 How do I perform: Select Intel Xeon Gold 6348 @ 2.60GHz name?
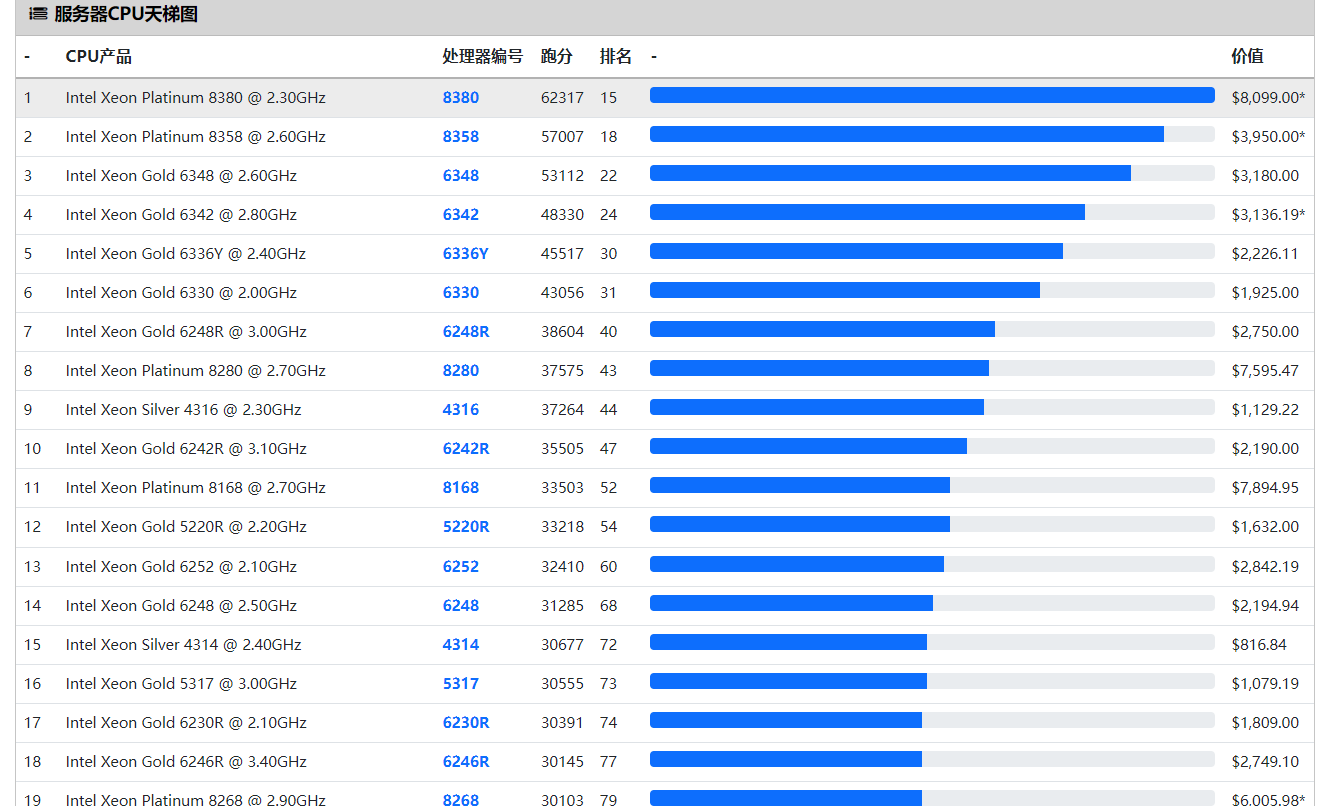click(x=181, y=176)
